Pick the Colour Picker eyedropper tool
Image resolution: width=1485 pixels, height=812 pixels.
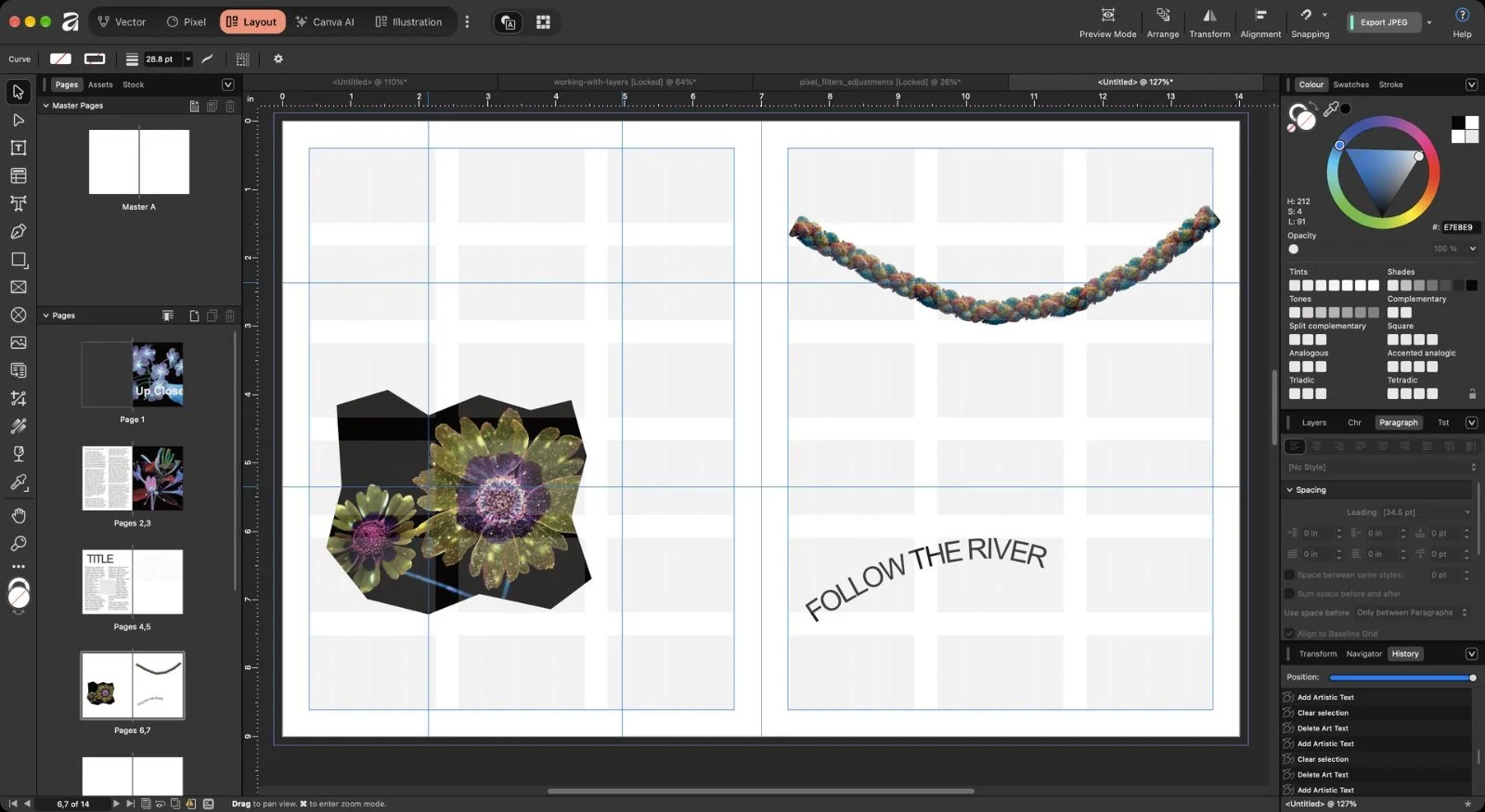coord(18,483)
